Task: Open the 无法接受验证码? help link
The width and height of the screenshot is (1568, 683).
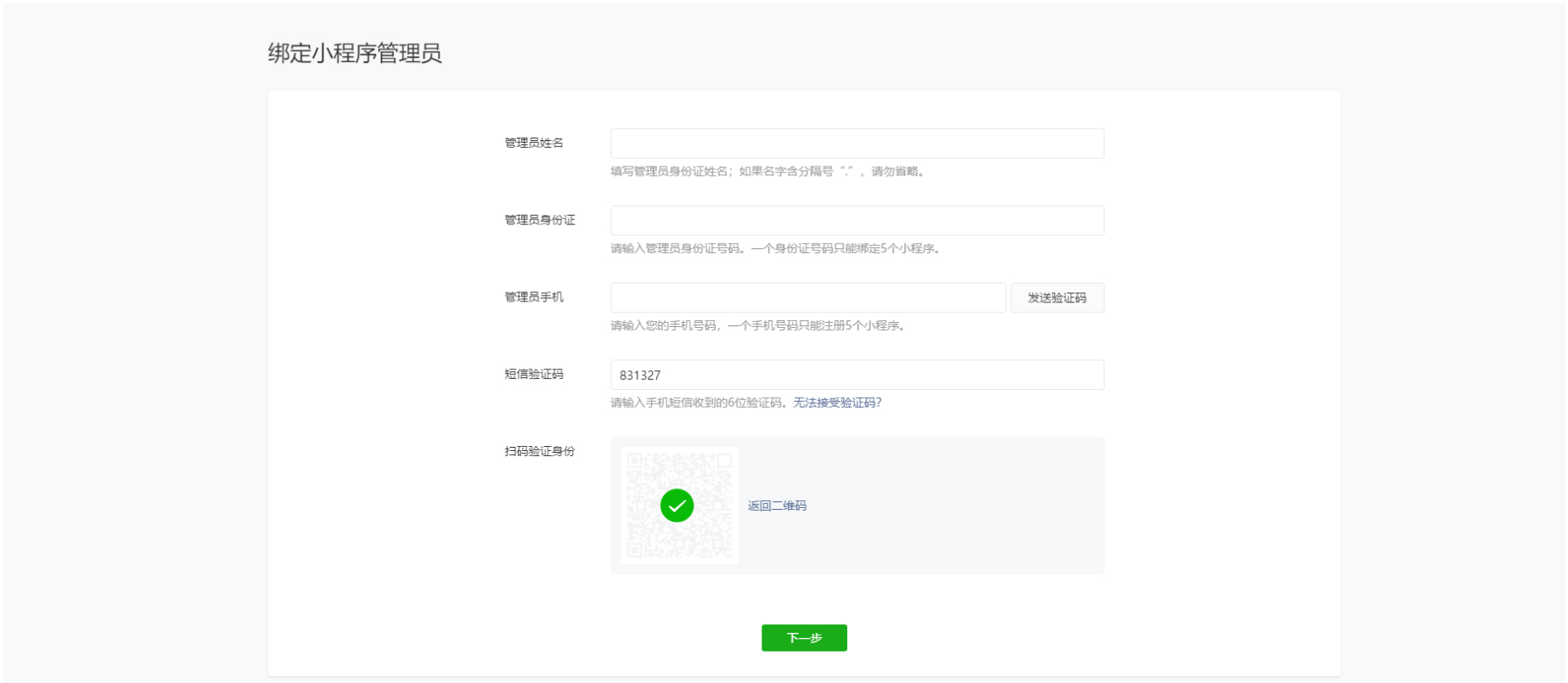Action: click(837, 403)
